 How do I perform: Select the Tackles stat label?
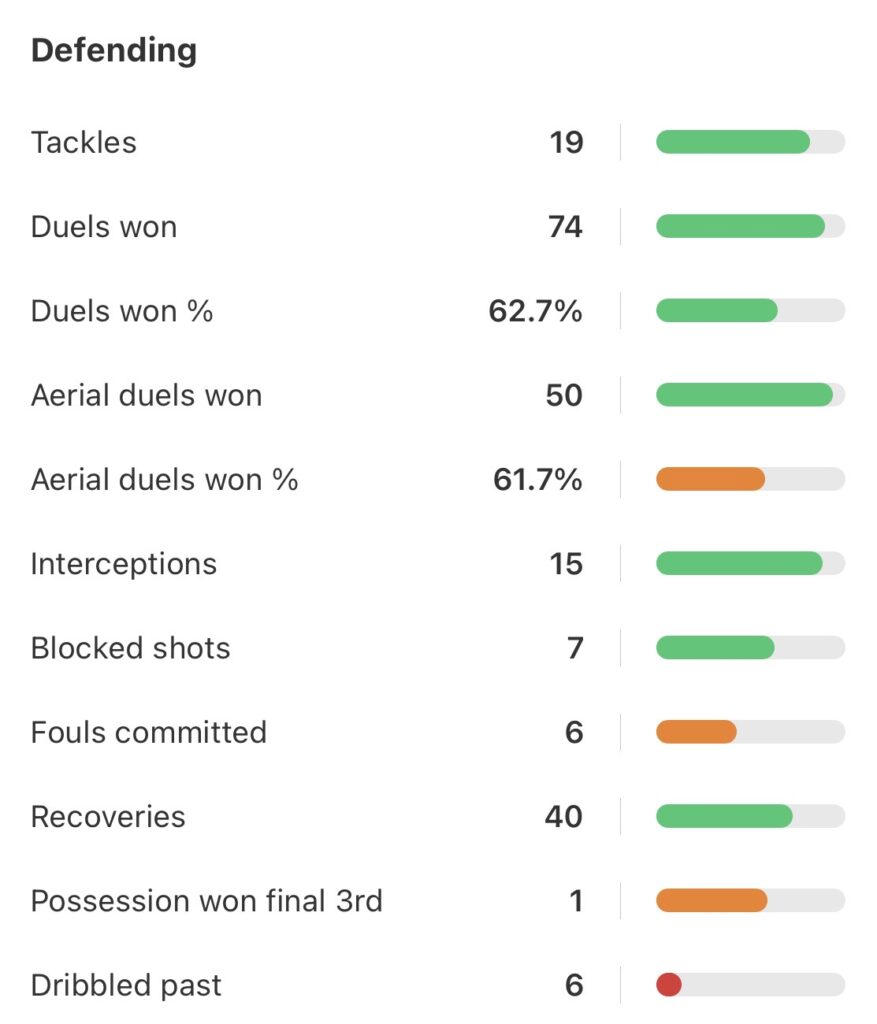point(84,143)
